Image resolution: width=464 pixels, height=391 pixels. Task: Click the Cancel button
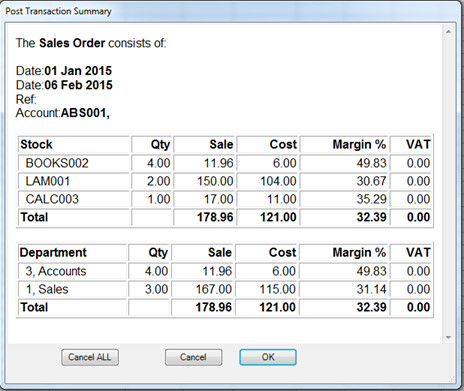(193, 357)
